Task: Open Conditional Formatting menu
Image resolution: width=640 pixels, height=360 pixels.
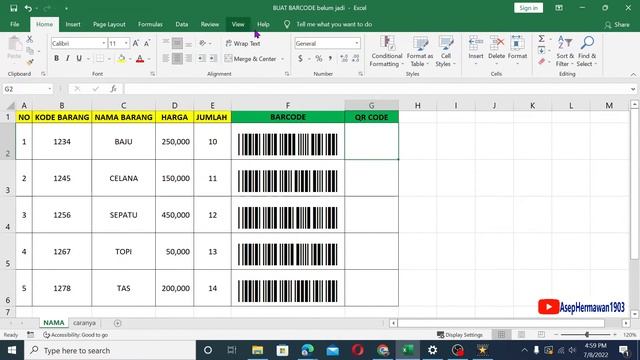Action: tap(386, 51)
